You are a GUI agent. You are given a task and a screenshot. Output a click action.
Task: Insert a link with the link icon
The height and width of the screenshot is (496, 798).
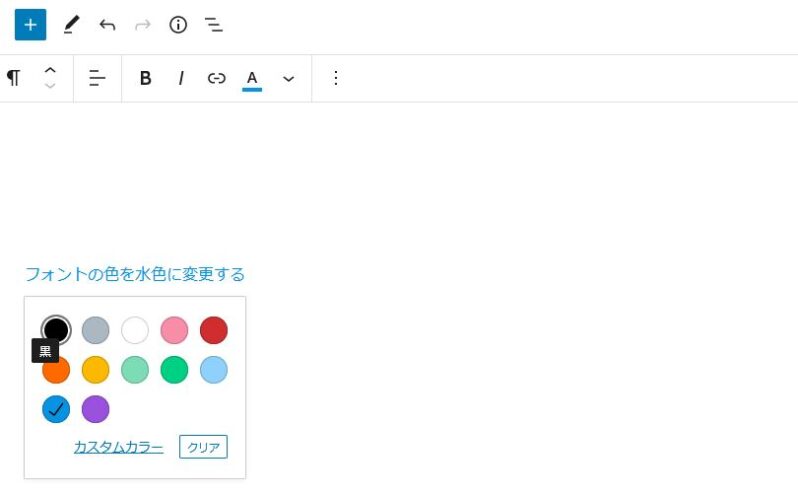[x=216, y=78]
